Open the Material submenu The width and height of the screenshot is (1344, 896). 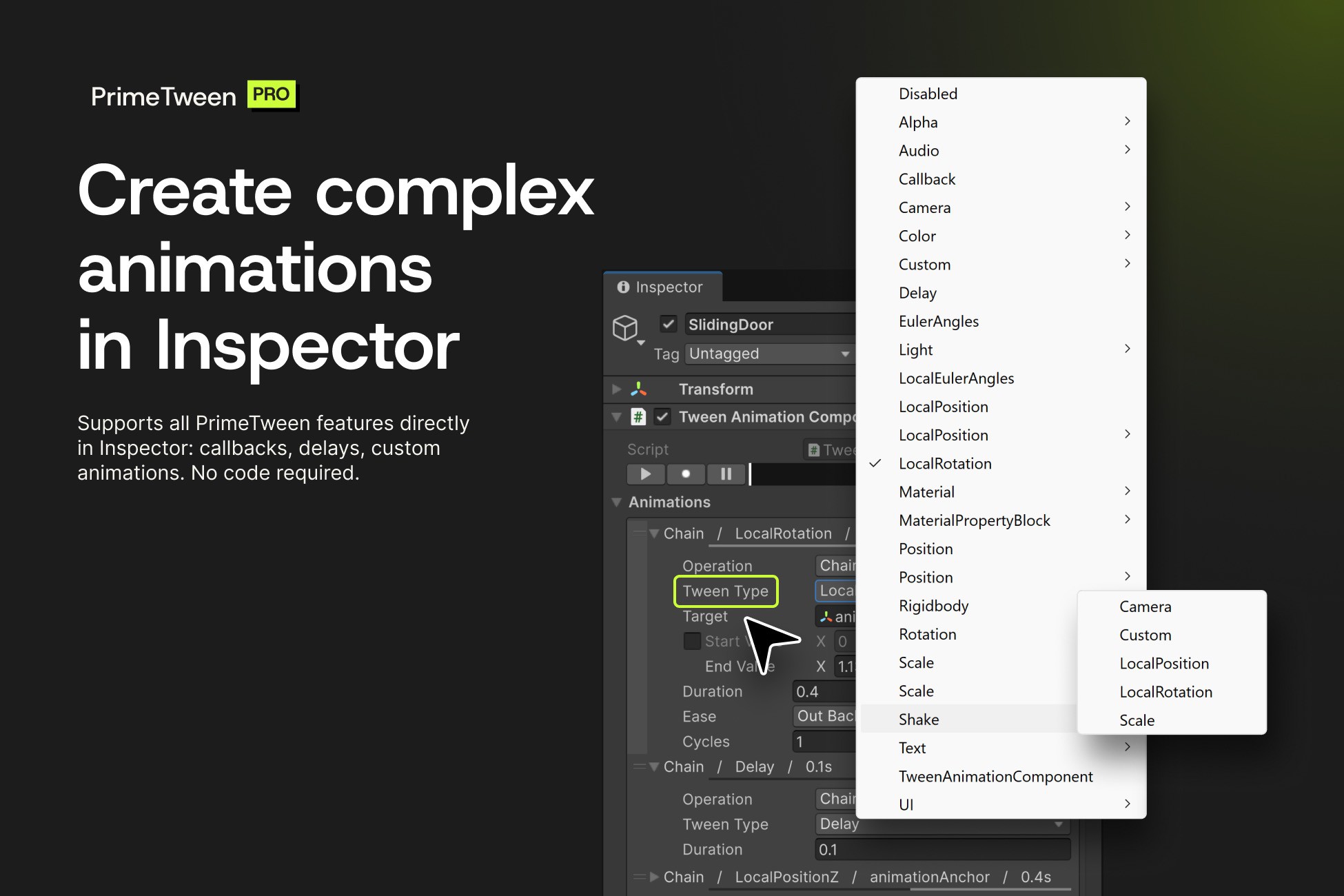point(1001,492)
